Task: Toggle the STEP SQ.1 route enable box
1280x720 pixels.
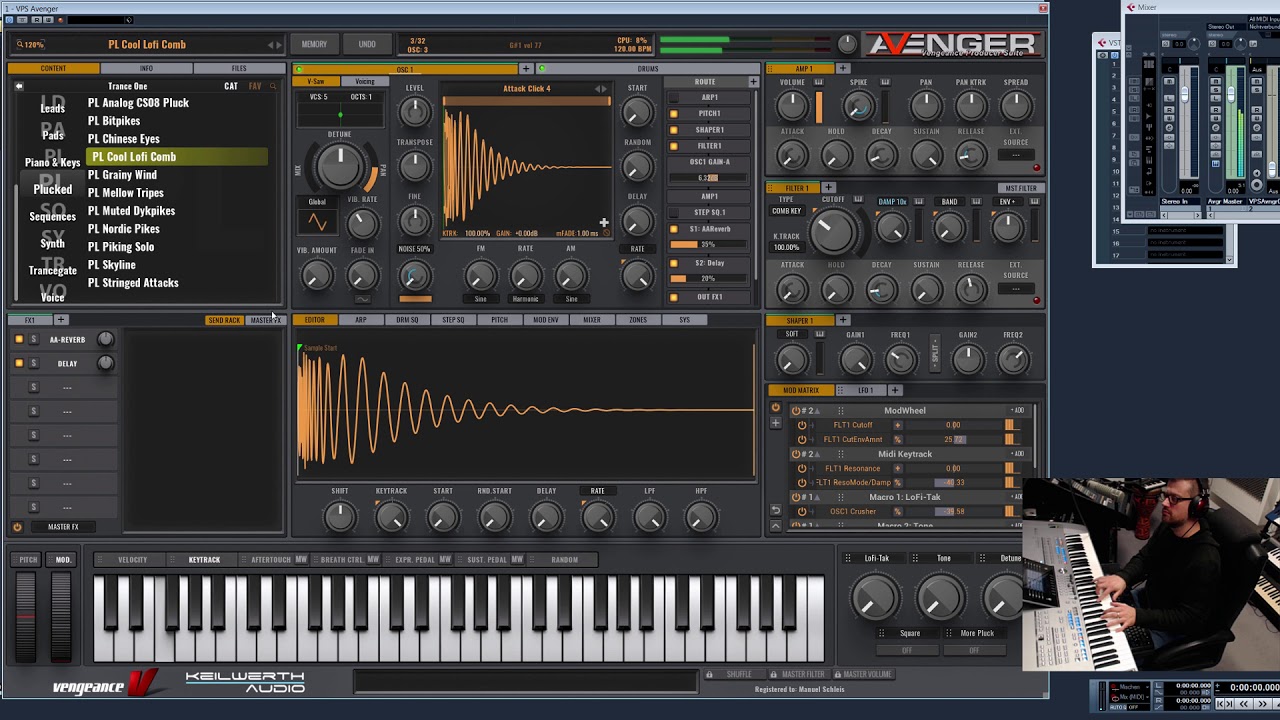Action: pos(673,212)
